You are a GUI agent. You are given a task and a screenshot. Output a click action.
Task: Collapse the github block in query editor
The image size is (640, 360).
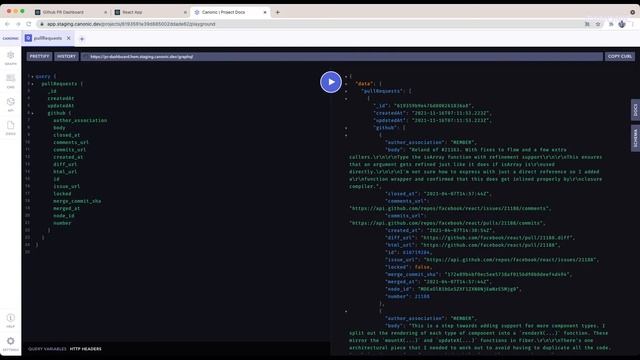(x=33, y=113)
